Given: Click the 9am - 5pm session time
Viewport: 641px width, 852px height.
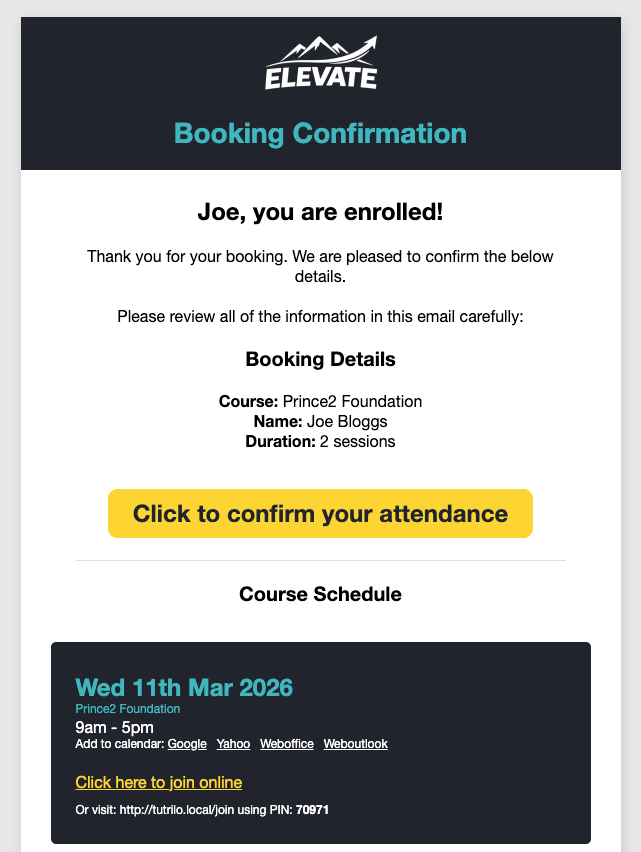Looking at the screenshot, I should coord(114,727).
